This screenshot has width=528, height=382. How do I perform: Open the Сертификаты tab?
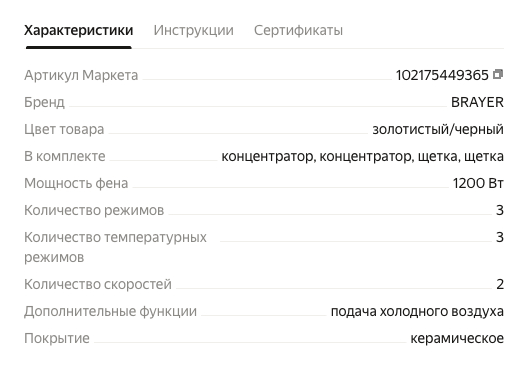pyautogui.click(x=298, y=30)
